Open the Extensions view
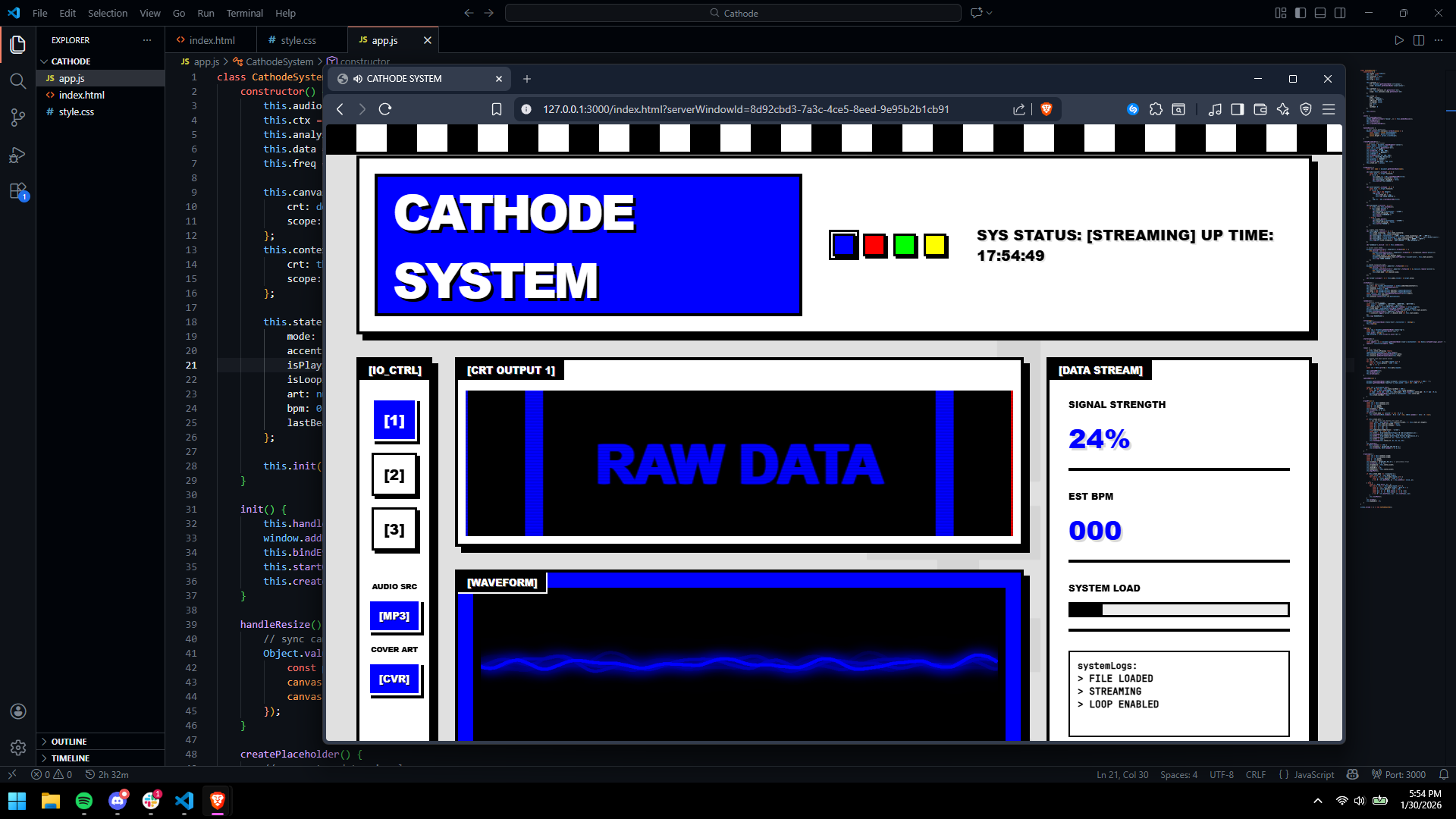Screen dimensions: 1456x819 coord(17,191)
